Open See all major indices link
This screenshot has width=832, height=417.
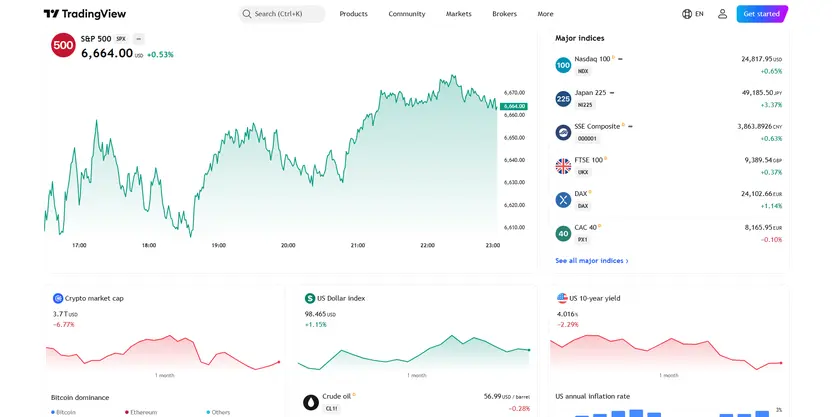pyautogui.click(x=592, y=261)
